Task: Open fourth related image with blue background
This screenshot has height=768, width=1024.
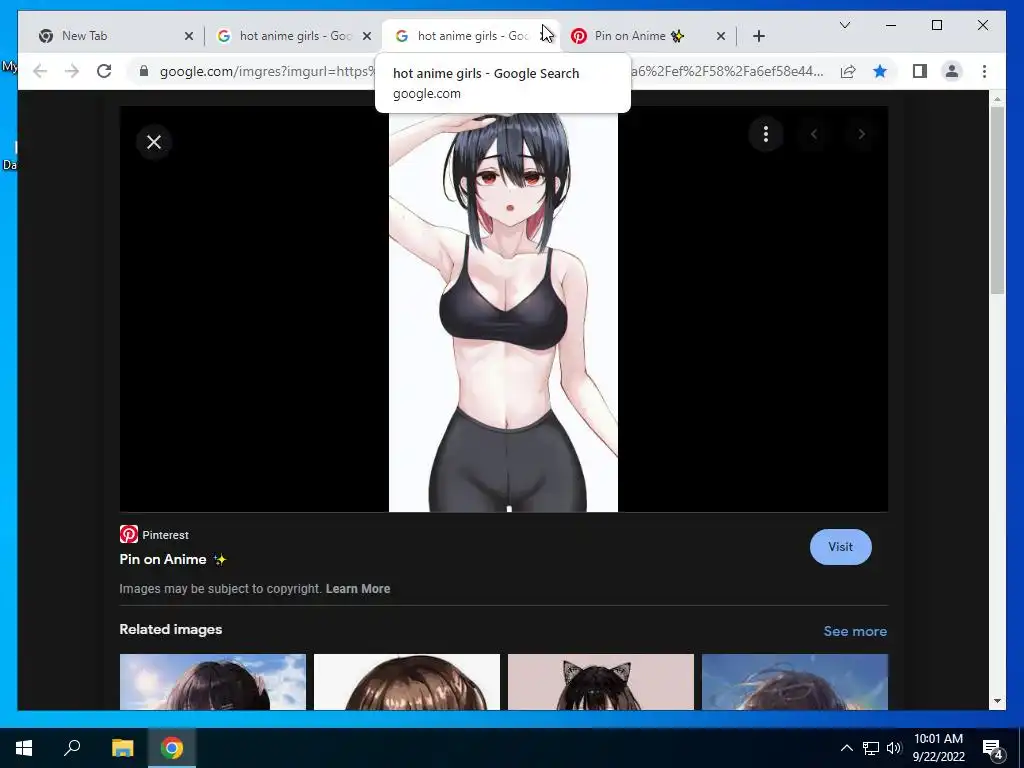Action: pos(795,682)
